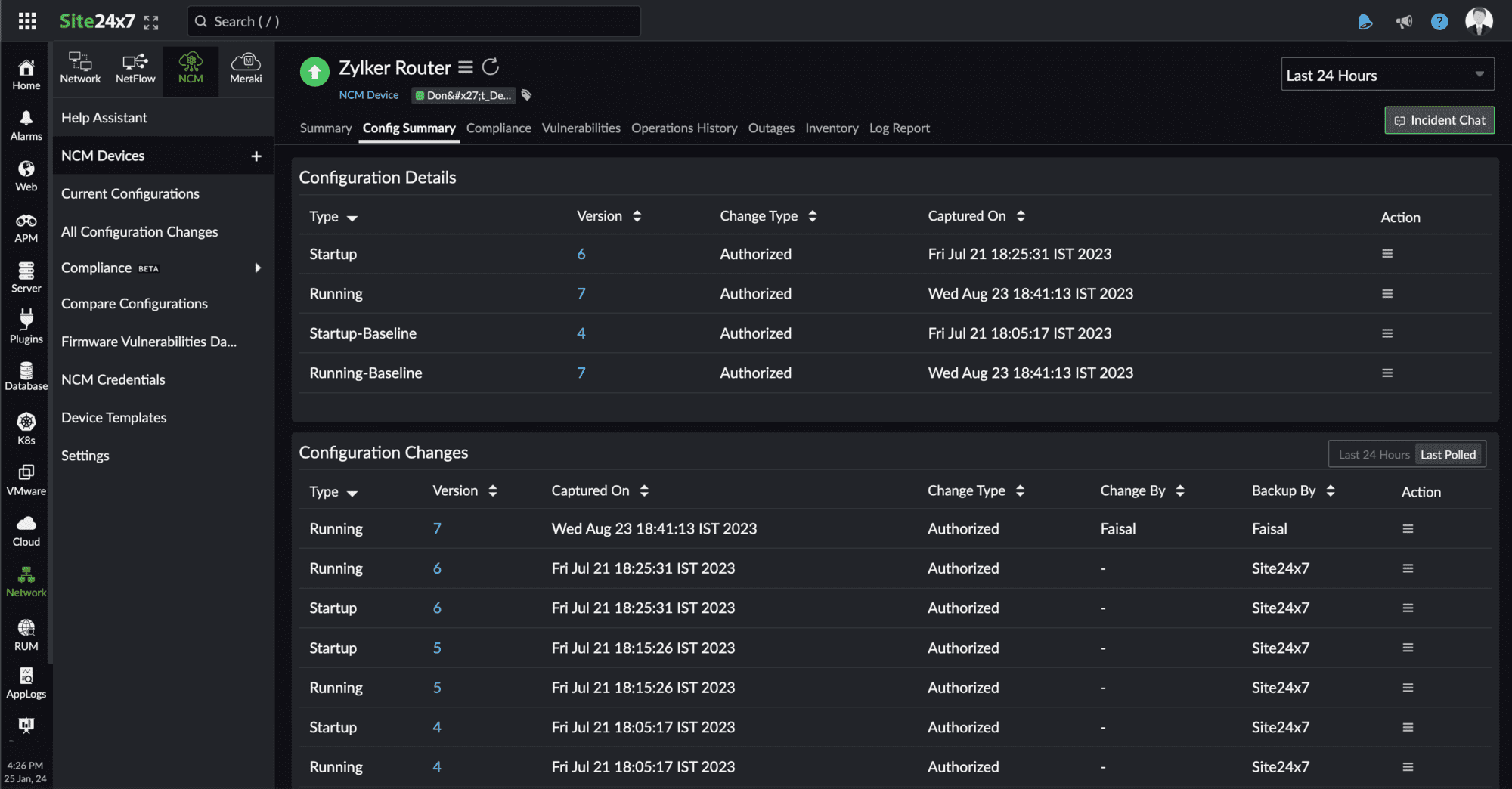This screenshot has height=789, width=1512.
Task: Click the Zylker Router refresh icon
Action: pos(491,67)
